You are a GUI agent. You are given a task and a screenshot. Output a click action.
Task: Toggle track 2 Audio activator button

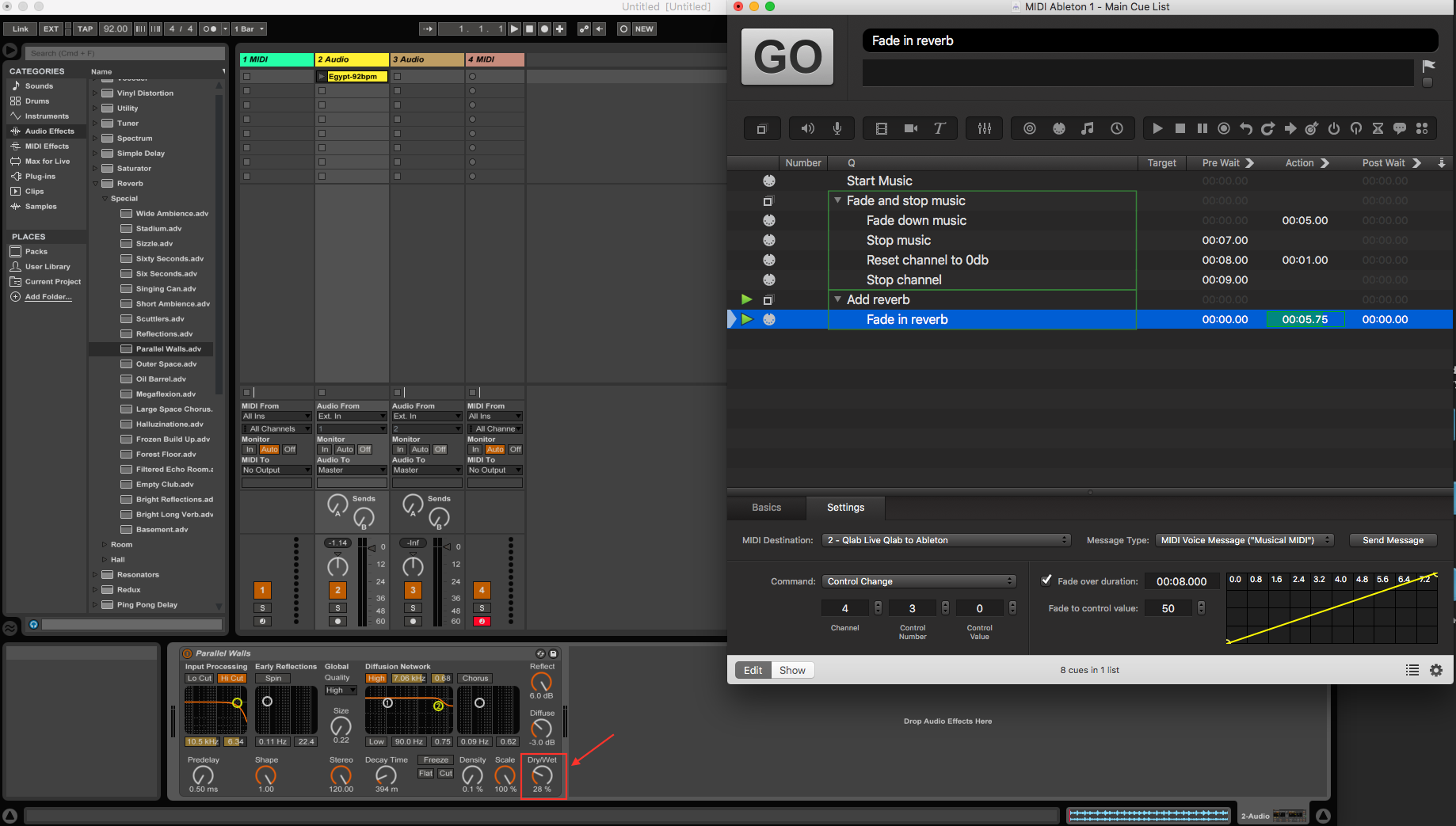click(337, 590)
